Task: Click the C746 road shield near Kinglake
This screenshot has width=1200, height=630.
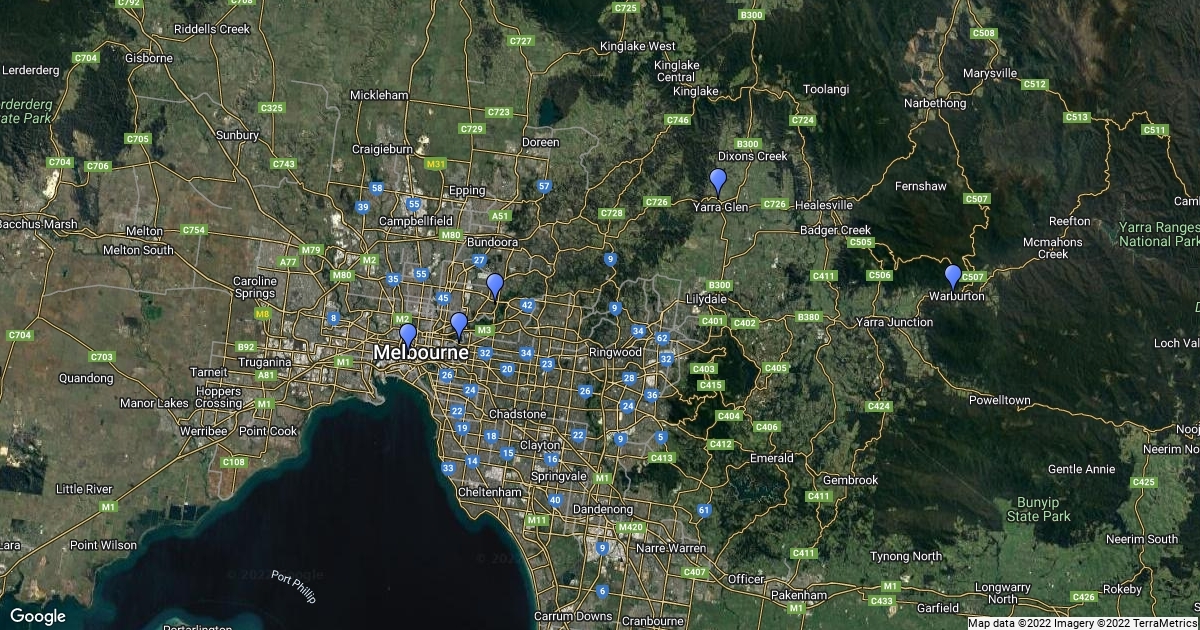Action: click(x=678, y=120)
